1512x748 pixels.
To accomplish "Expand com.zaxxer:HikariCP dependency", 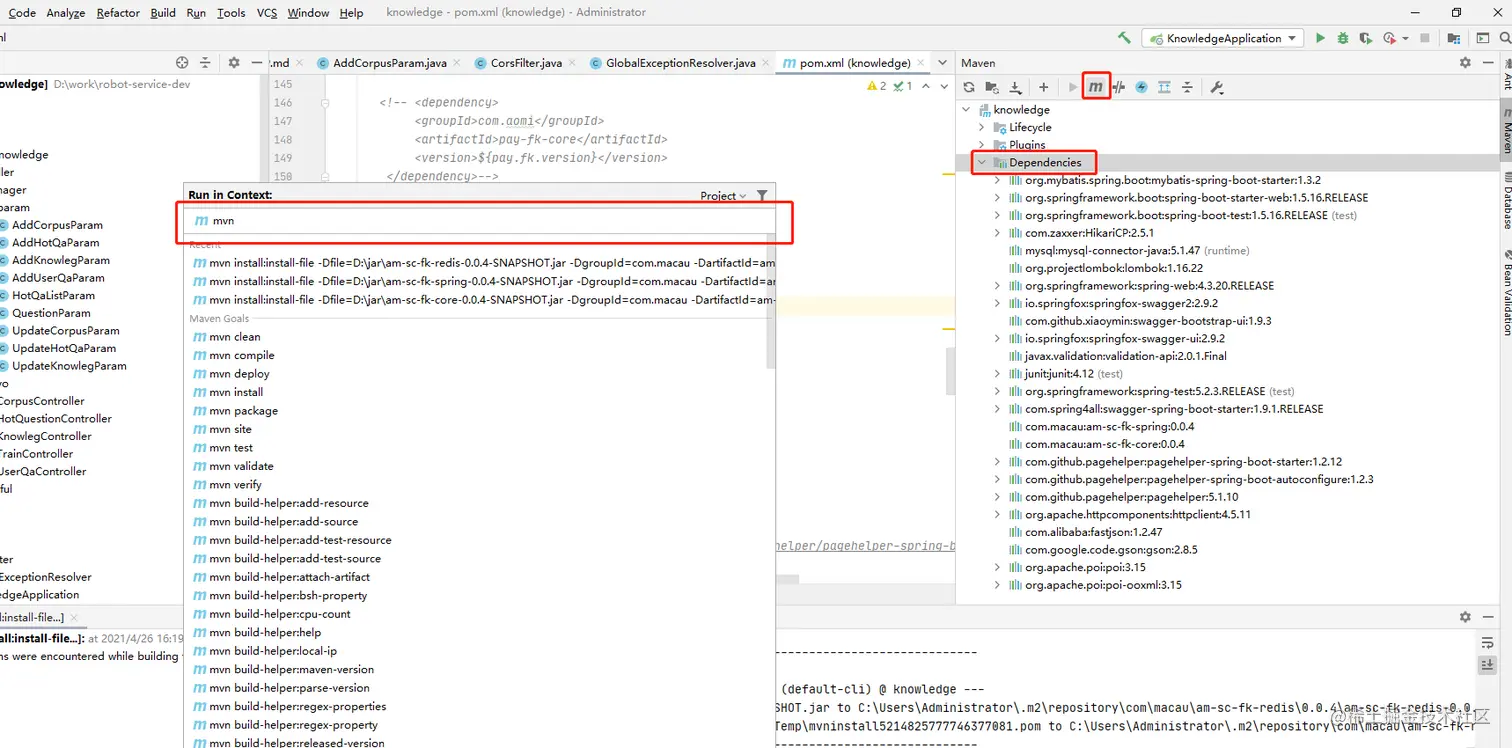I will (997, 233).
